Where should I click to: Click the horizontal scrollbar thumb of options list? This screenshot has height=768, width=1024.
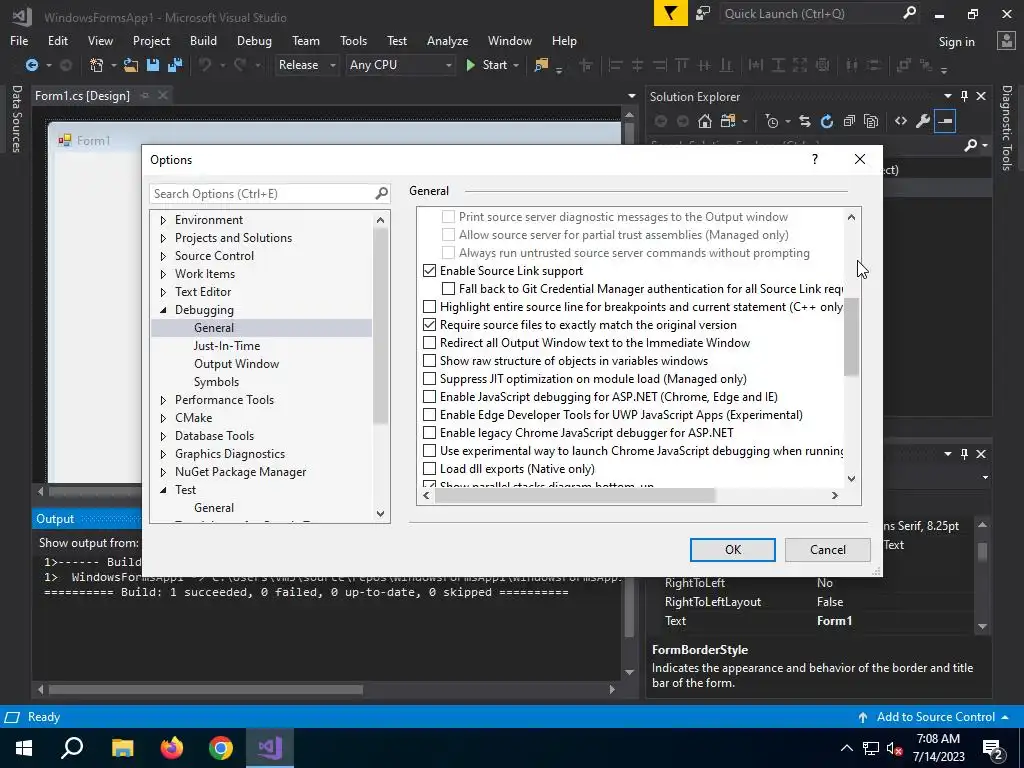click(x=575, y=496)
